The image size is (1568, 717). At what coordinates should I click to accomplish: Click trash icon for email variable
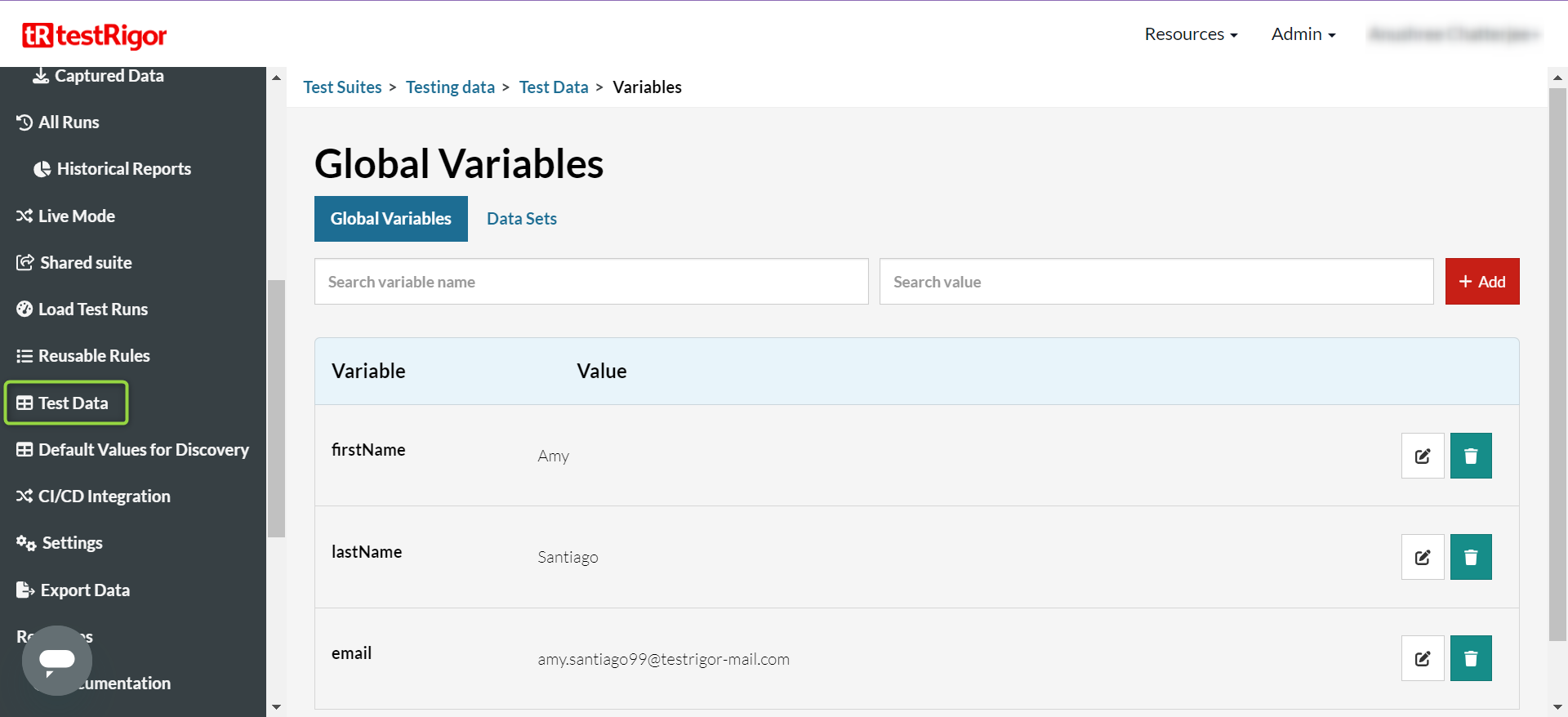pos(1470,658)
